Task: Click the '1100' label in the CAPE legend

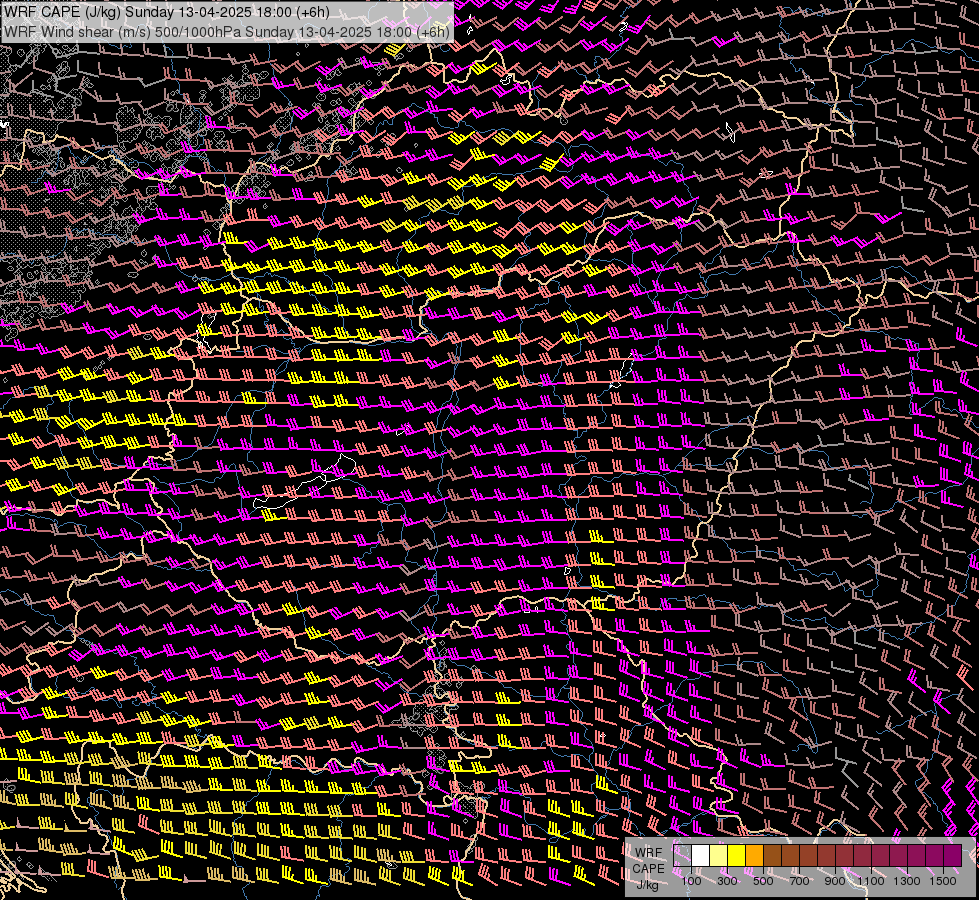Action: pyautogui.click(x=870, y=881)
